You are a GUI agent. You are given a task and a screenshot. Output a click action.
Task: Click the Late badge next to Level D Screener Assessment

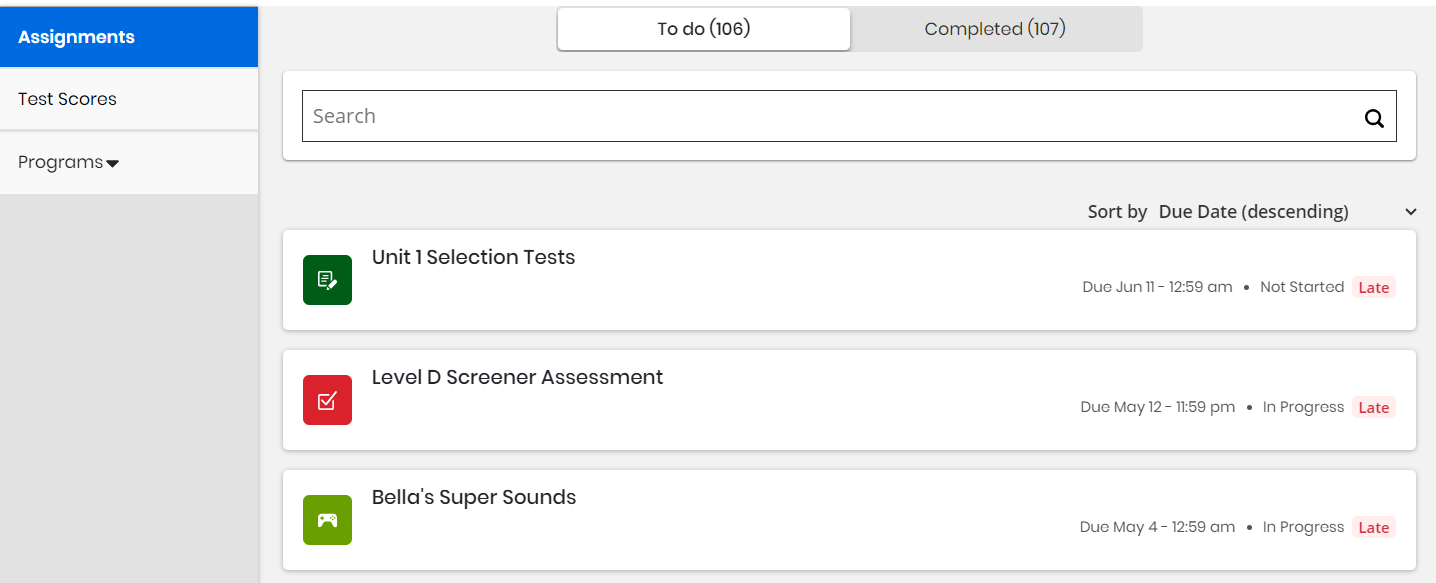click(x=1373, y=407)
